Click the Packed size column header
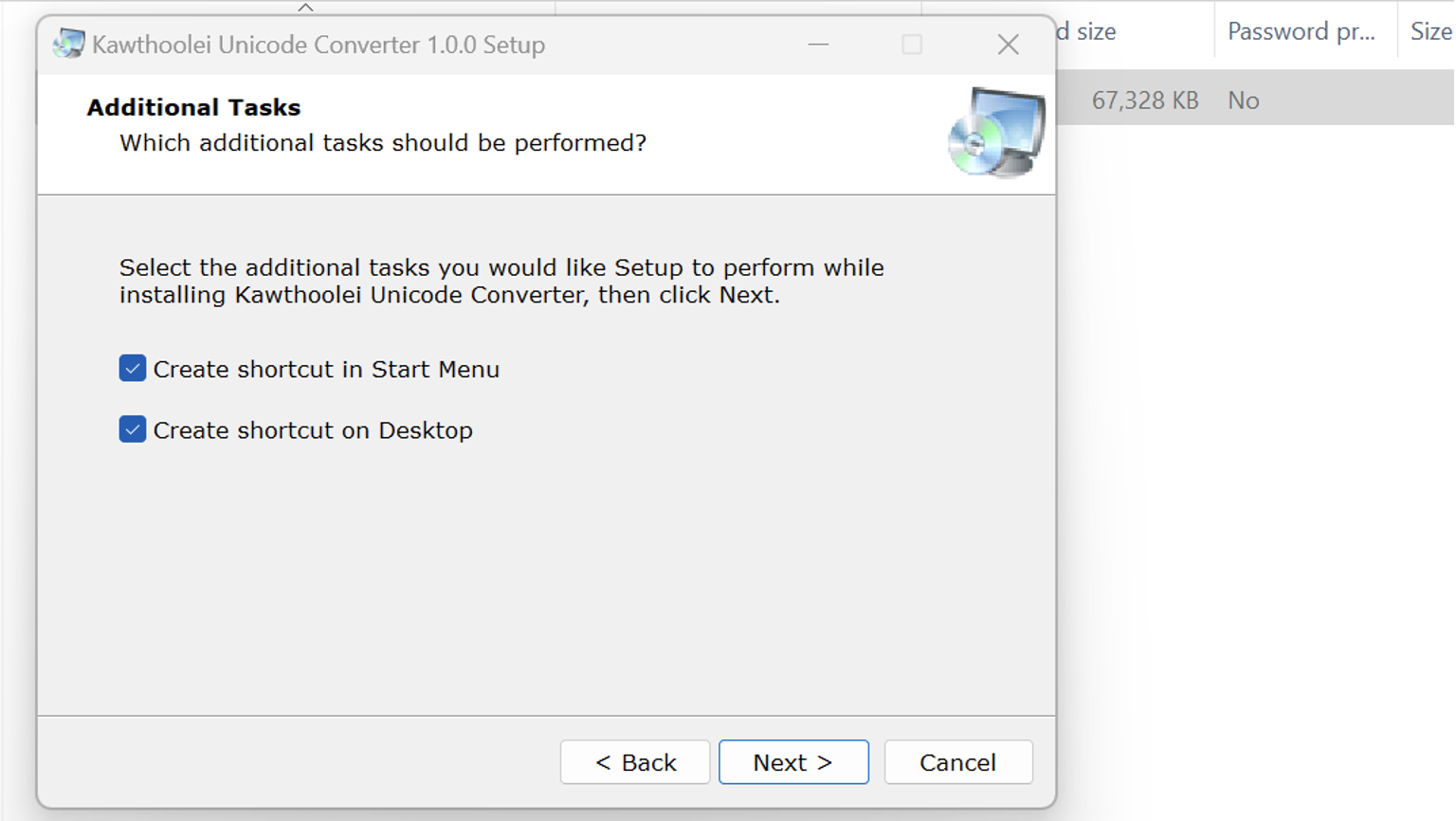Screen dimensions: 1456x821 1086,31
